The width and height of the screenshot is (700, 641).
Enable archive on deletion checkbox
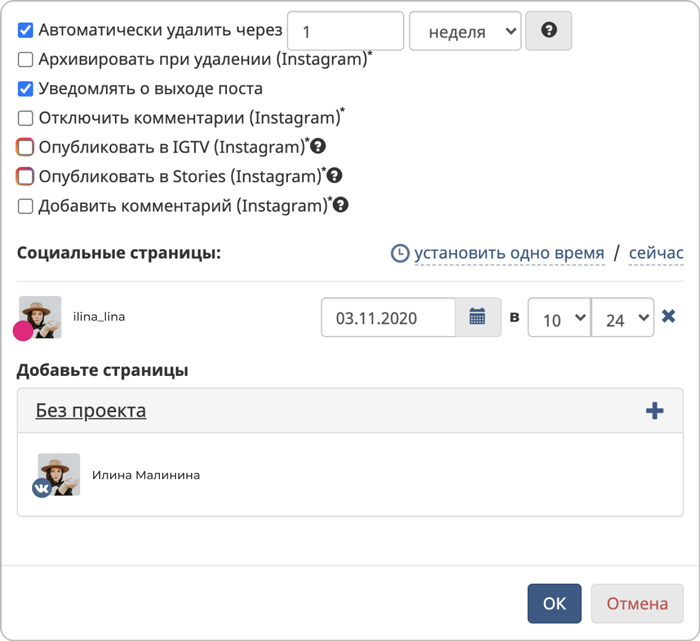tap(26, 59)
